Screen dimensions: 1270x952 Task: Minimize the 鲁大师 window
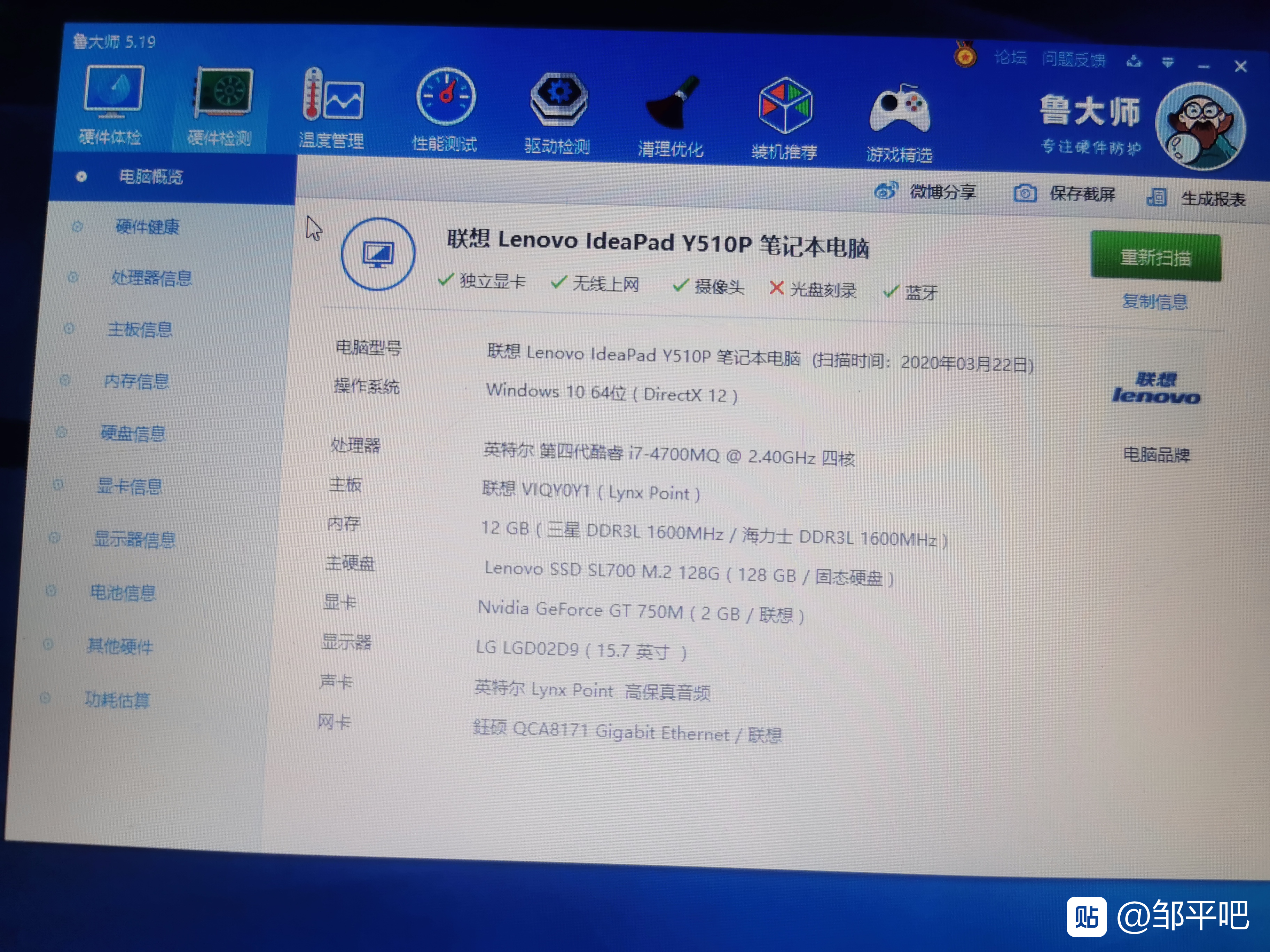tap(1204, 66)
